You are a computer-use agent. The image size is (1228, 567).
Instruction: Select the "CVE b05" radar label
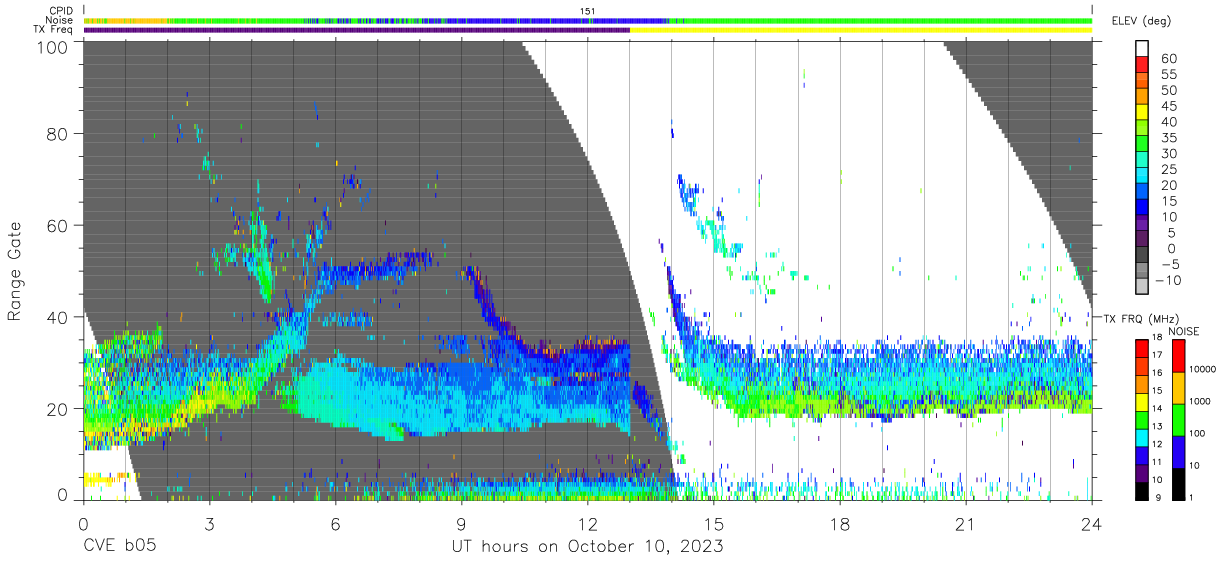click(119, 547)
